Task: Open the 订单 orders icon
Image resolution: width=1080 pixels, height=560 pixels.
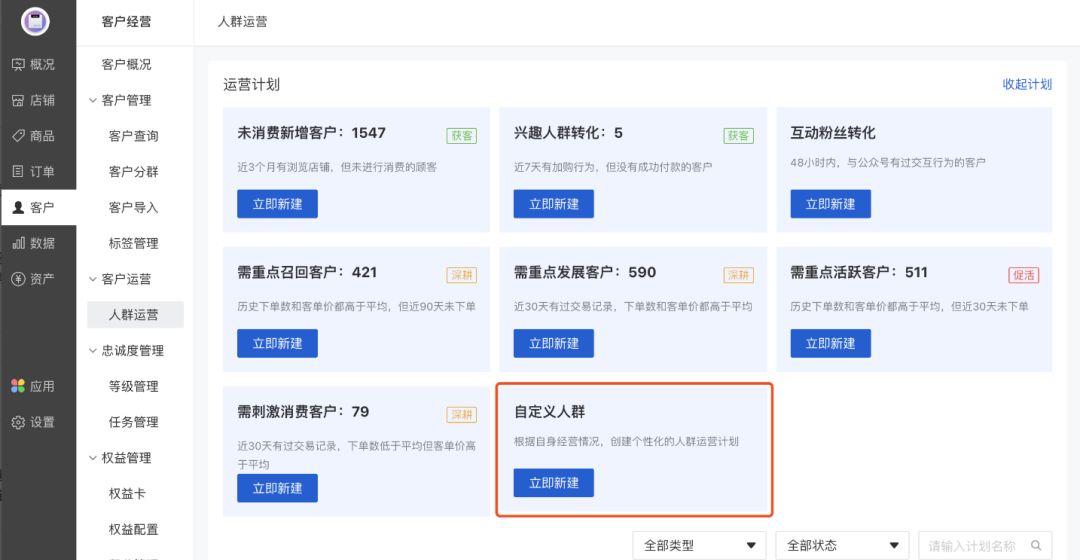Action: point(18,172)
